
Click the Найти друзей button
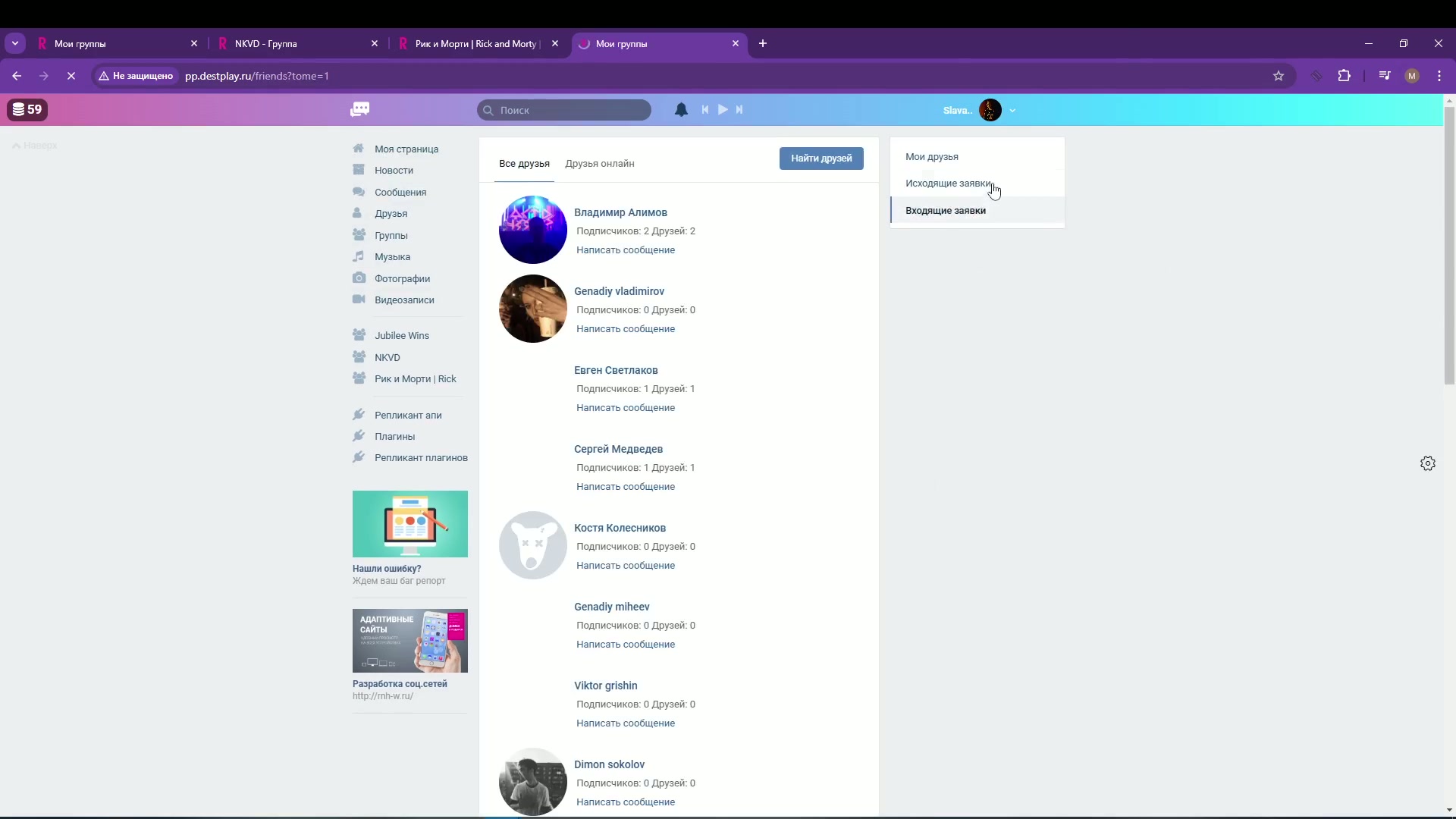click(x=821, y=158)
